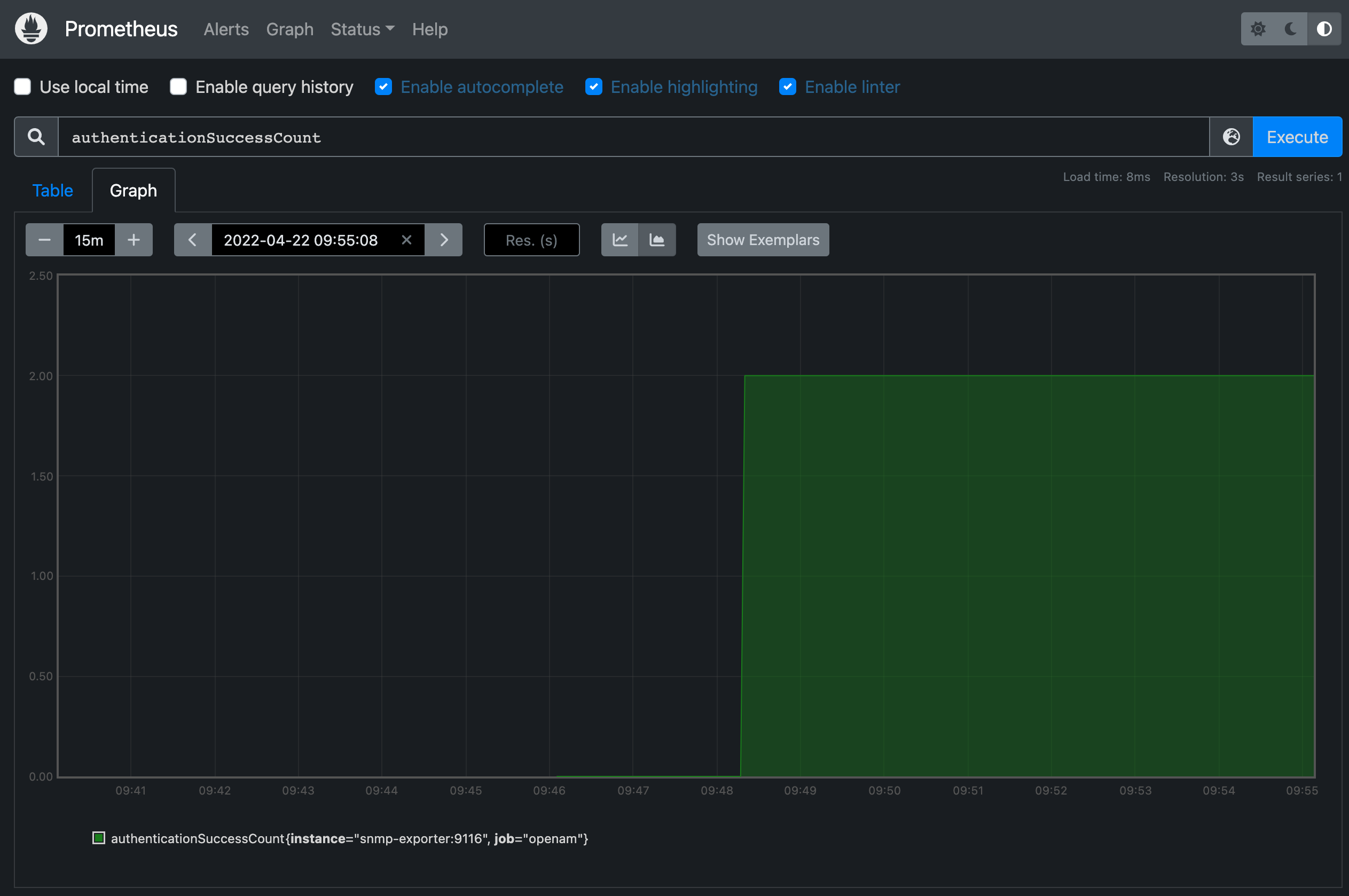
Task: Click the green series legend swatch
Action: (x=99, y=838)
